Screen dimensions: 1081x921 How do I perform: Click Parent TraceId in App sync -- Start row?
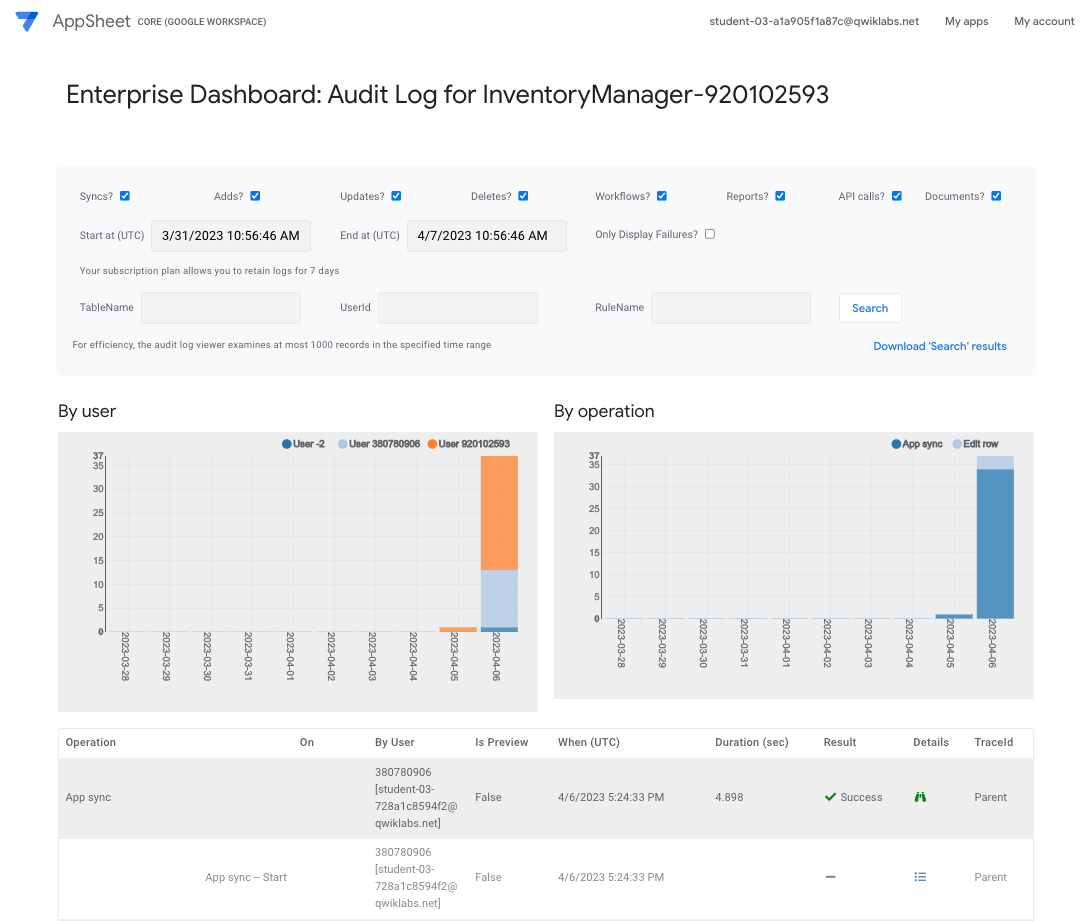(990, 877)
